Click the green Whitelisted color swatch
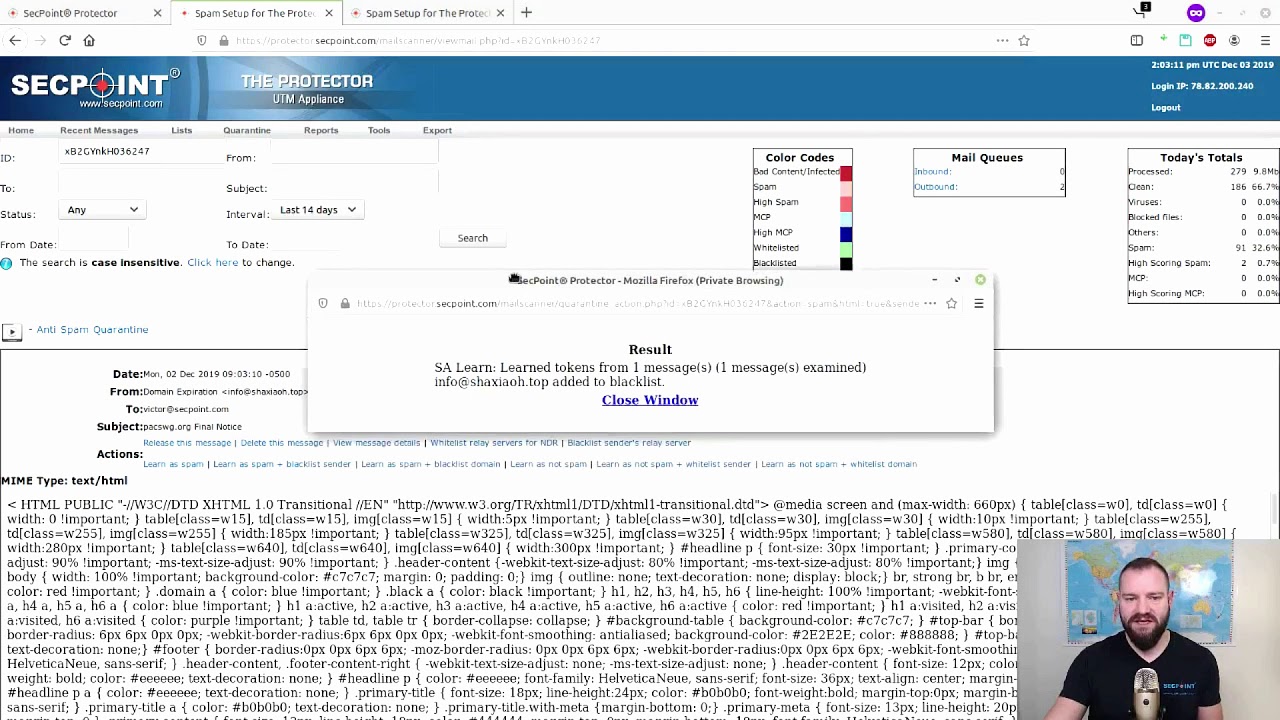 coord(846,248)
